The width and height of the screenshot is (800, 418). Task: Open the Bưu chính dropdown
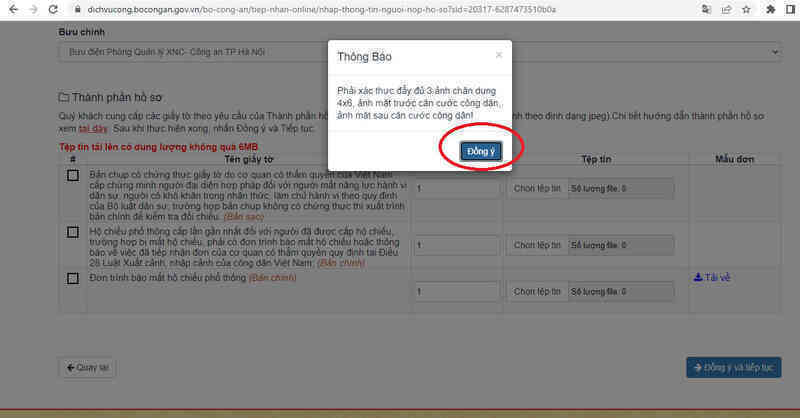coord(419,52)
